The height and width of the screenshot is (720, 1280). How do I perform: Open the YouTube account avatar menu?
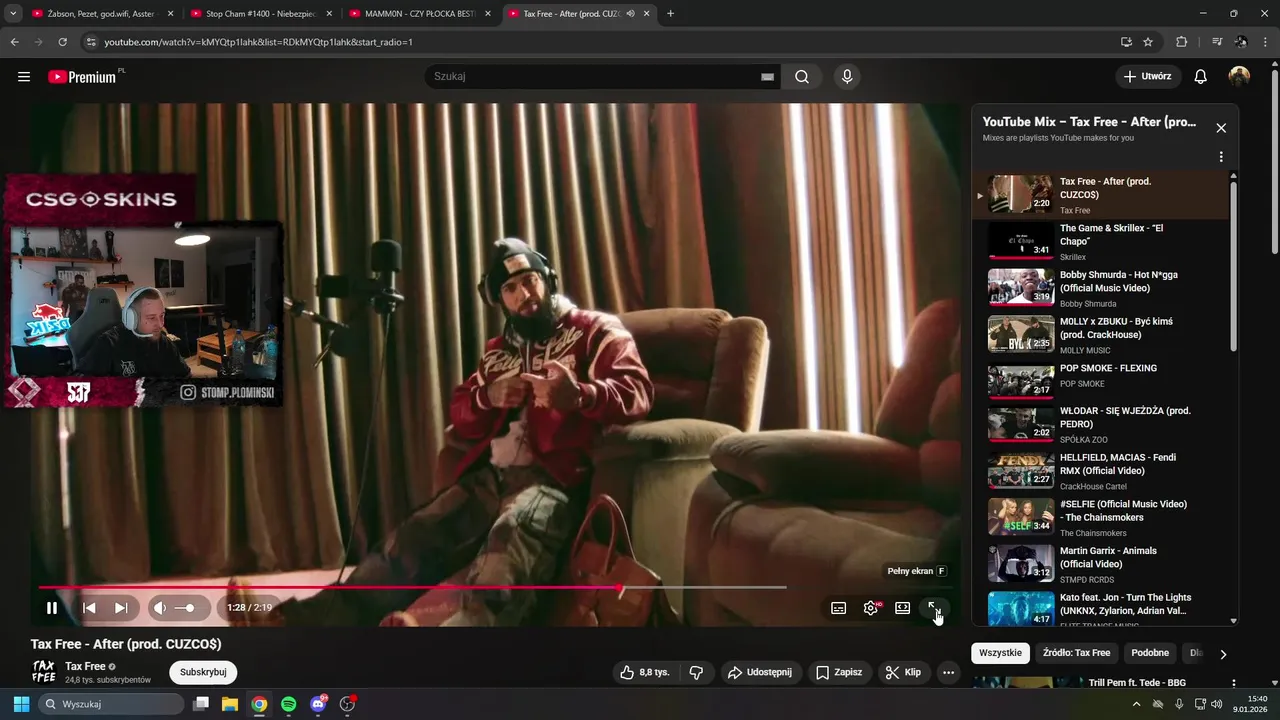tap(1239, 77)
